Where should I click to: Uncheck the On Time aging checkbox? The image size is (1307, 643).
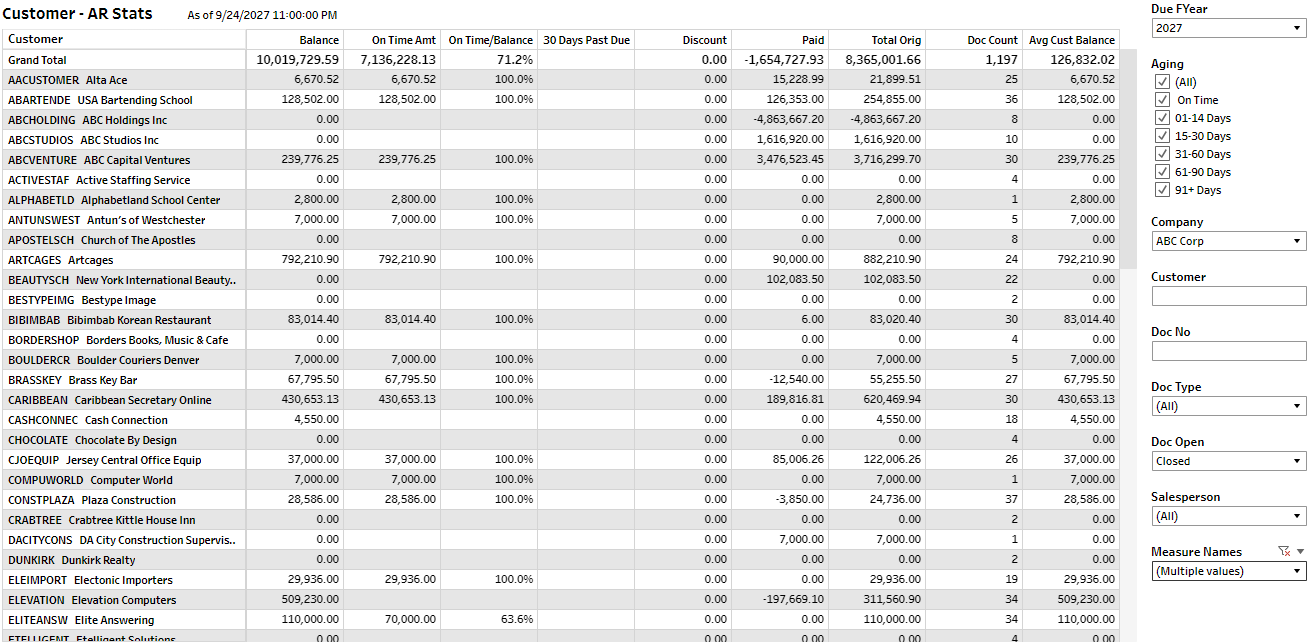tap(1162, 100)
